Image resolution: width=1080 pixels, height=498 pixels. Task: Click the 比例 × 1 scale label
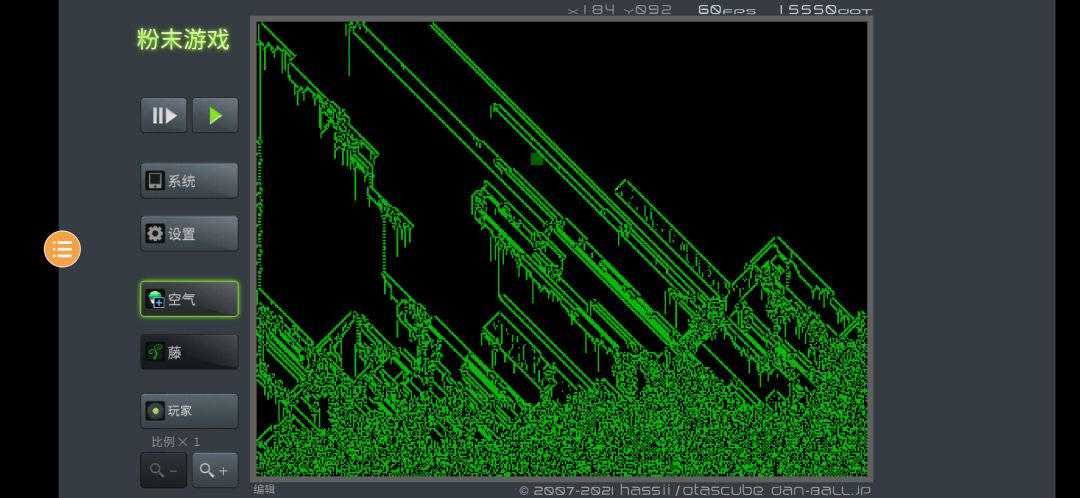pos(176,442)
